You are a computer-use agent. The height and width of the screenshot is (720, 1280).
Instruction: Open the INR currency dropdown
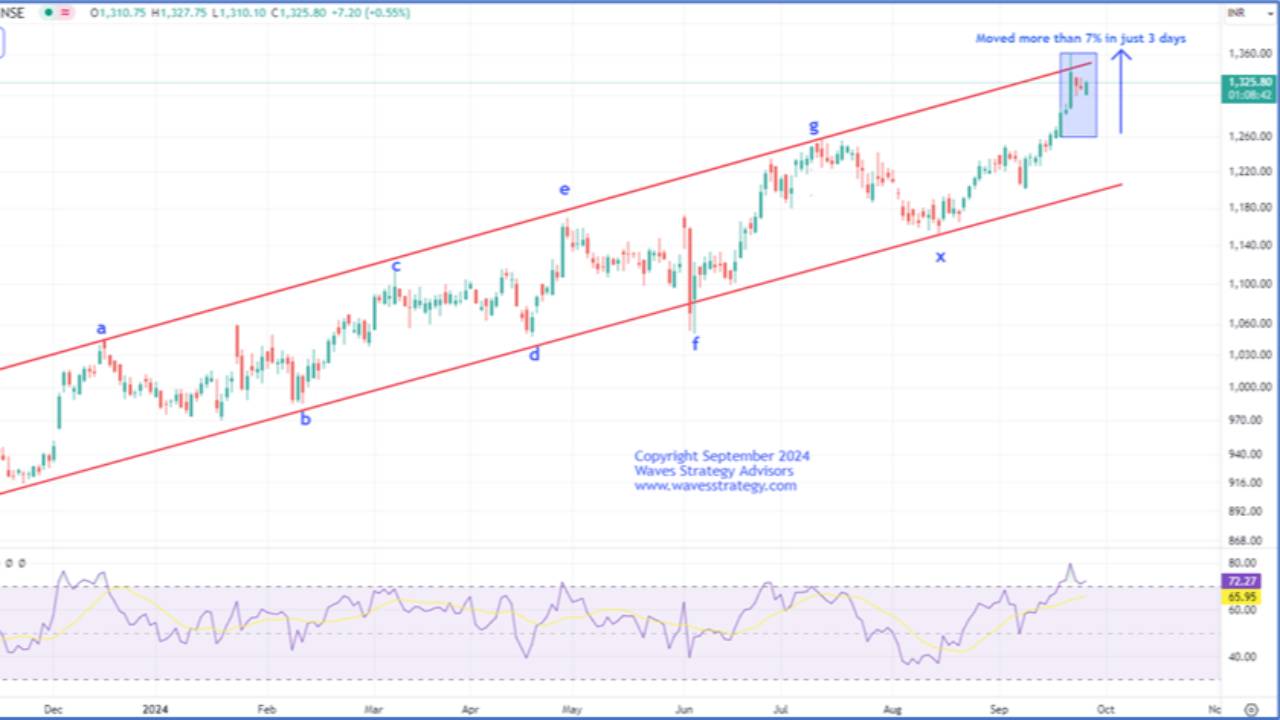pyautogui.click(x=1237, y=13)
